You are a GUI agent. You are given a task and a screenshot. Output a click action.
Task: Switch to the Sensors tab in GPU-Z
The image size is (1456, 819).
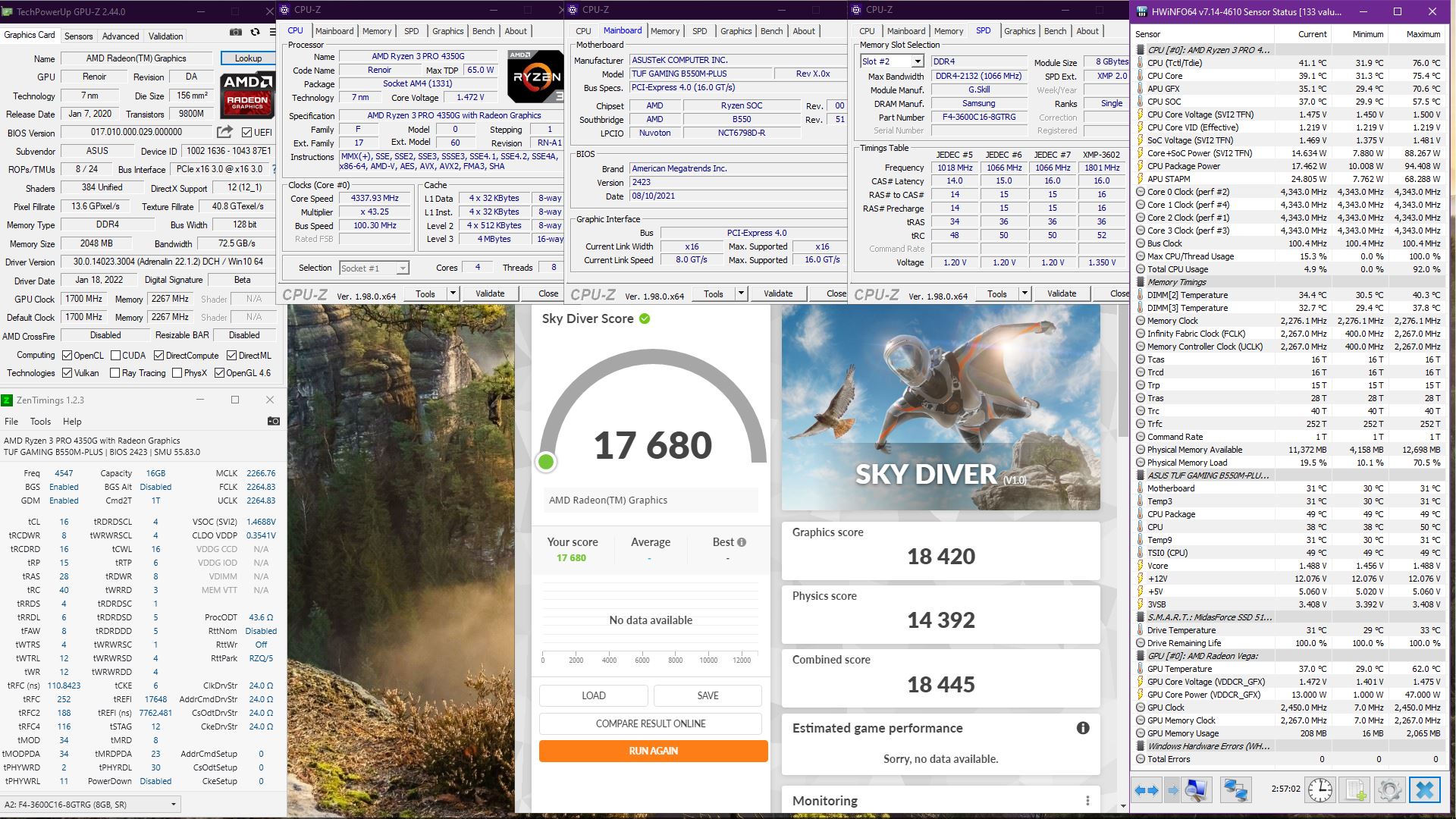point(78,36)
